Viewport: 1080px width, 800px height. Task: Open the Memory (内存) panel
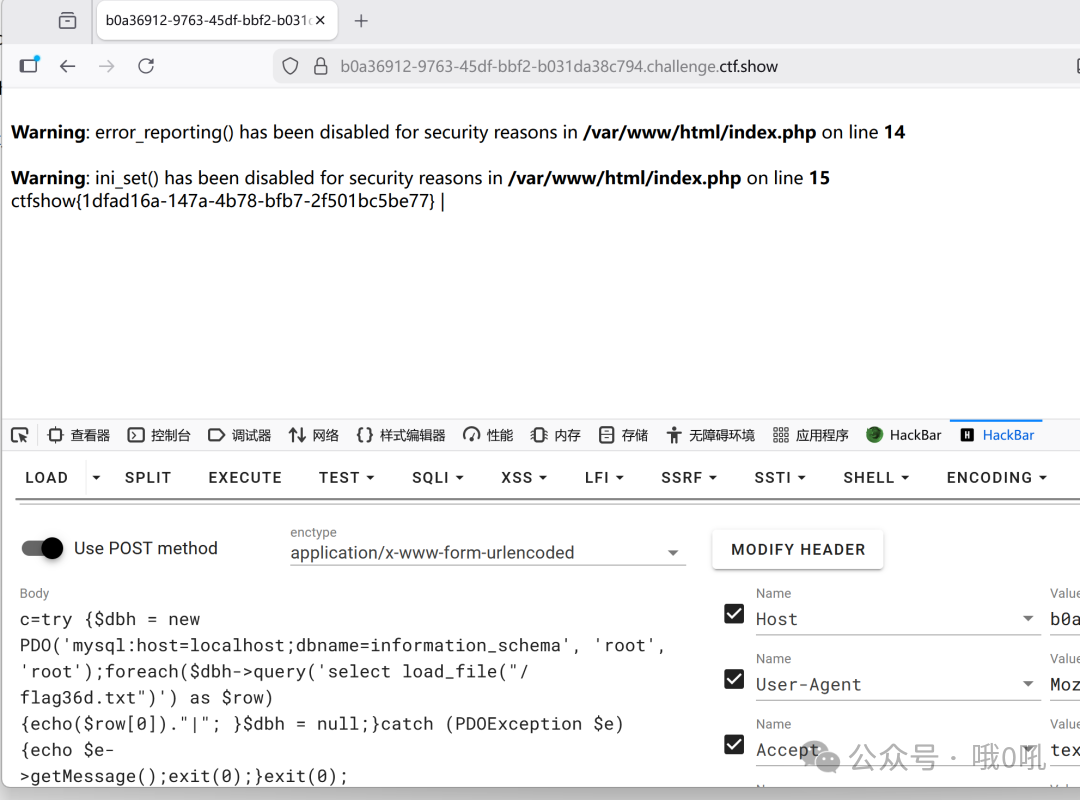point(556,435)
